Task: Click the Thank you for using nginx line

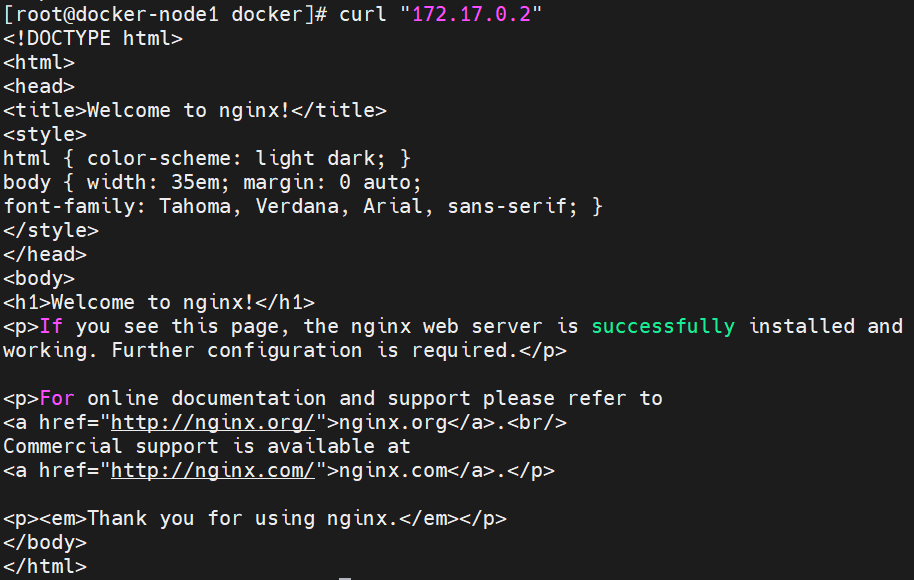Action: coord(255,518)
